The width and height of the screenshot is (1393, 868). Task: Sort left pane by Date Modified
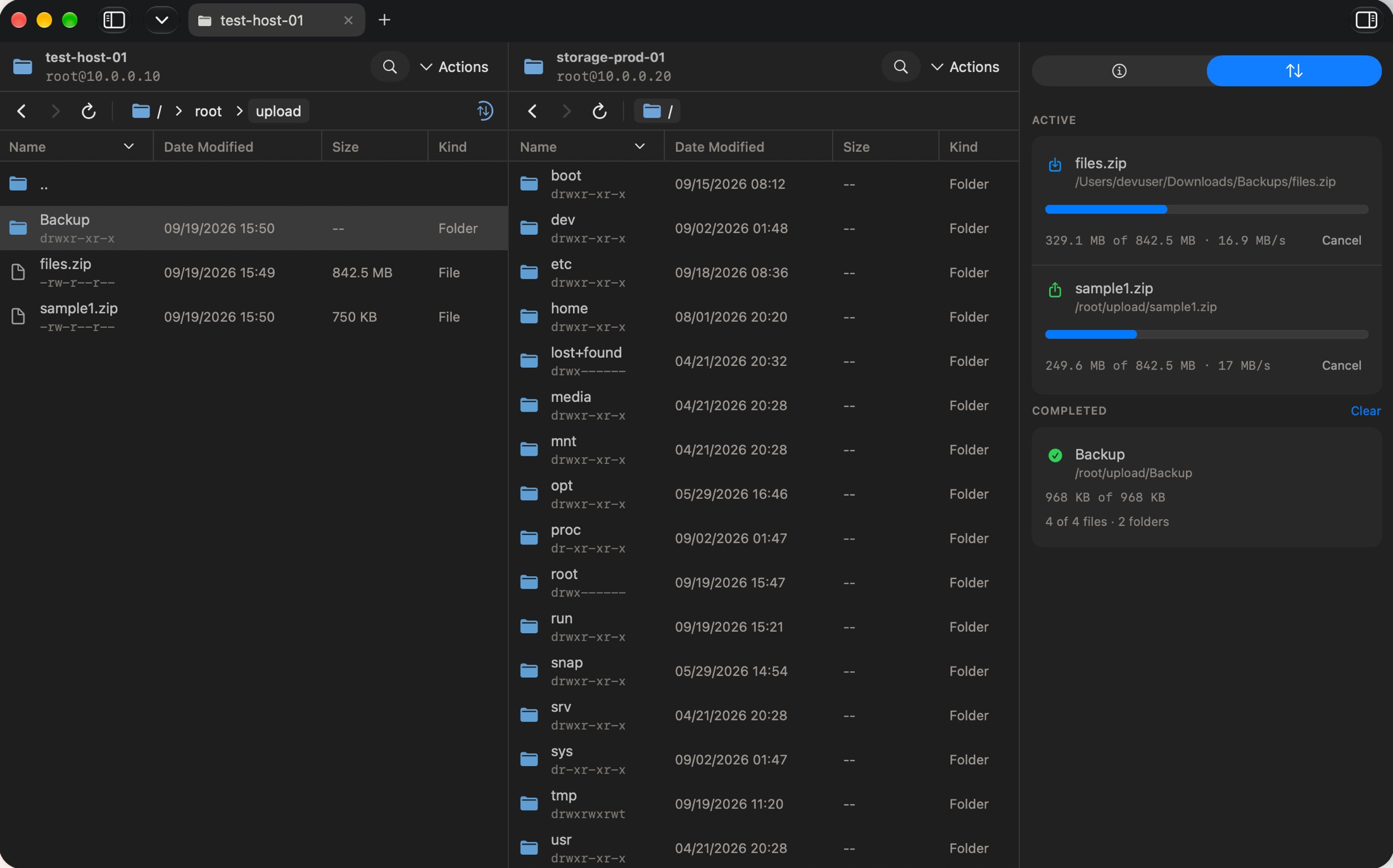(x=237, y=147)
